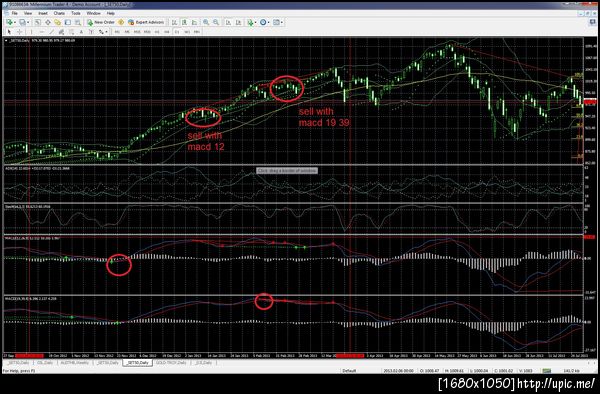Open the Strategy Tester
Screen dimensions: 600x394
point(78,22)
